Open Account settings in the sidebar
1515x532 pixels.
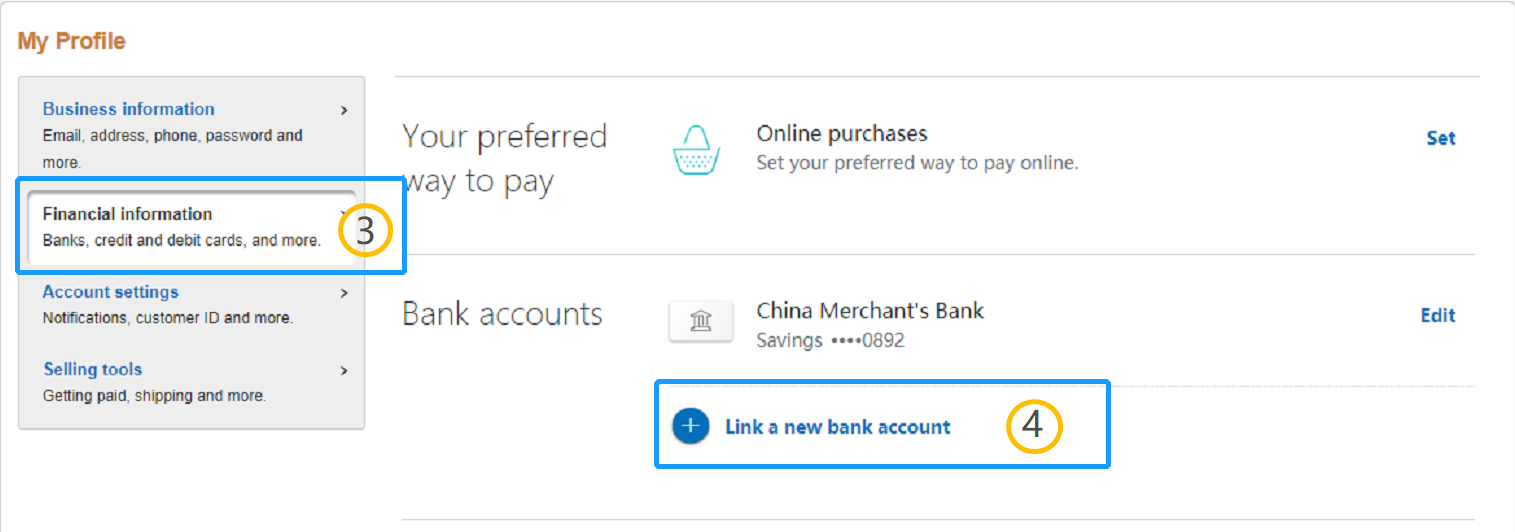[192, 304]
